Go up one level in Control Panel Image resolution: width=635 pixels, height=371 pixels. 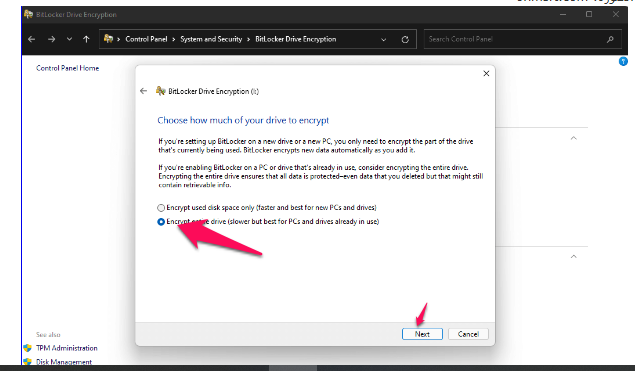[x=86, y=39]
